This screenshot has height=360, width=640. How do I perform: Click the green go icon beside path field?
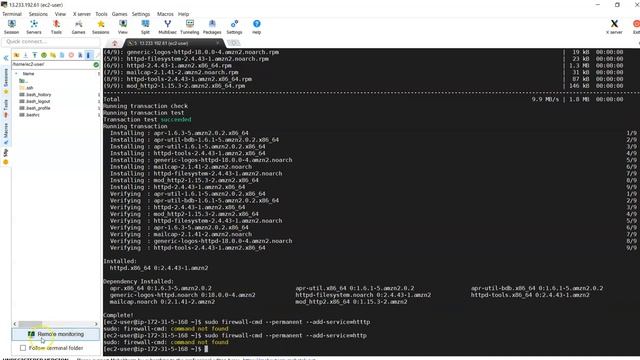click(96, 64)
